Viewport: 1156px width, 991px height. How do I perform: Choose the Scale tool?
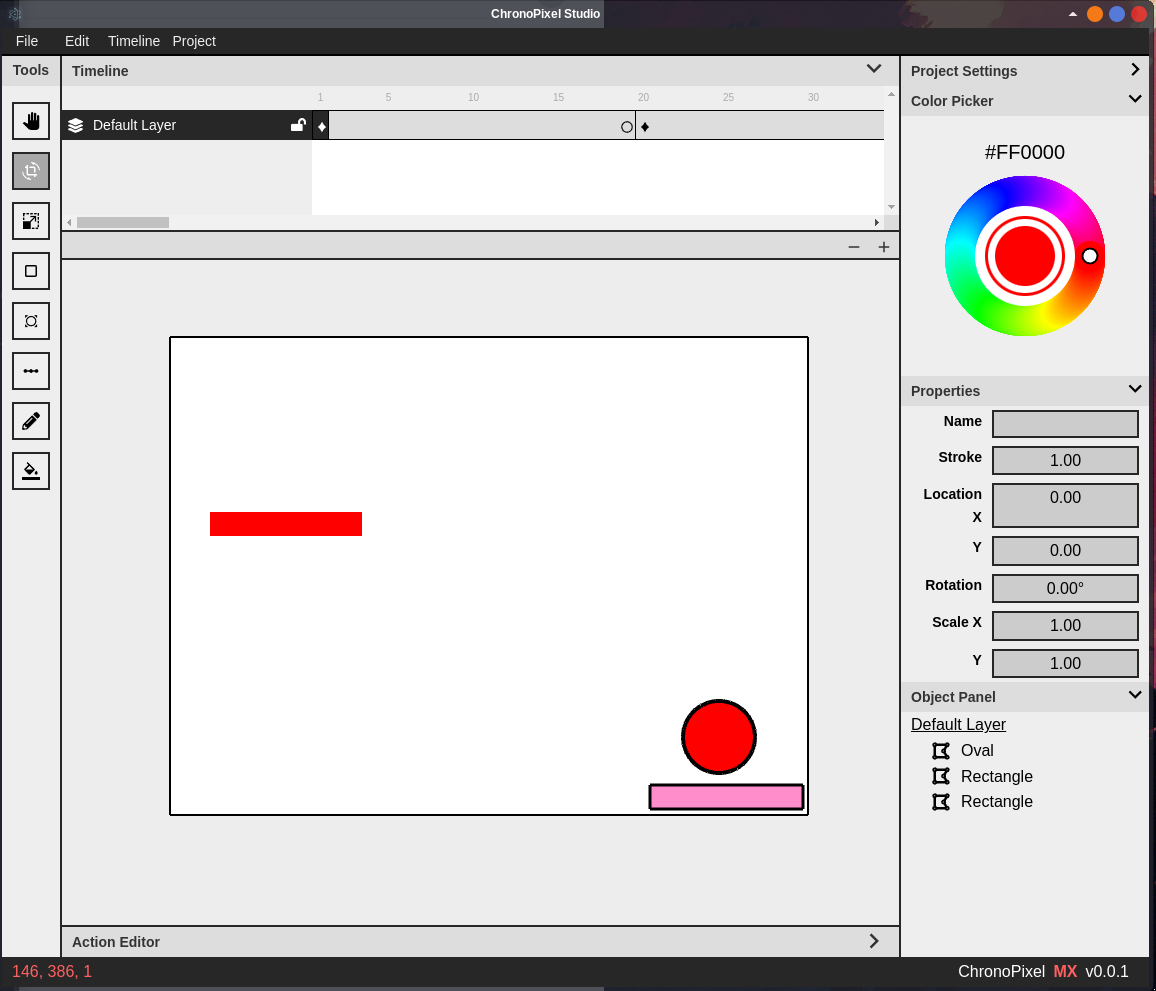[30, 221]
